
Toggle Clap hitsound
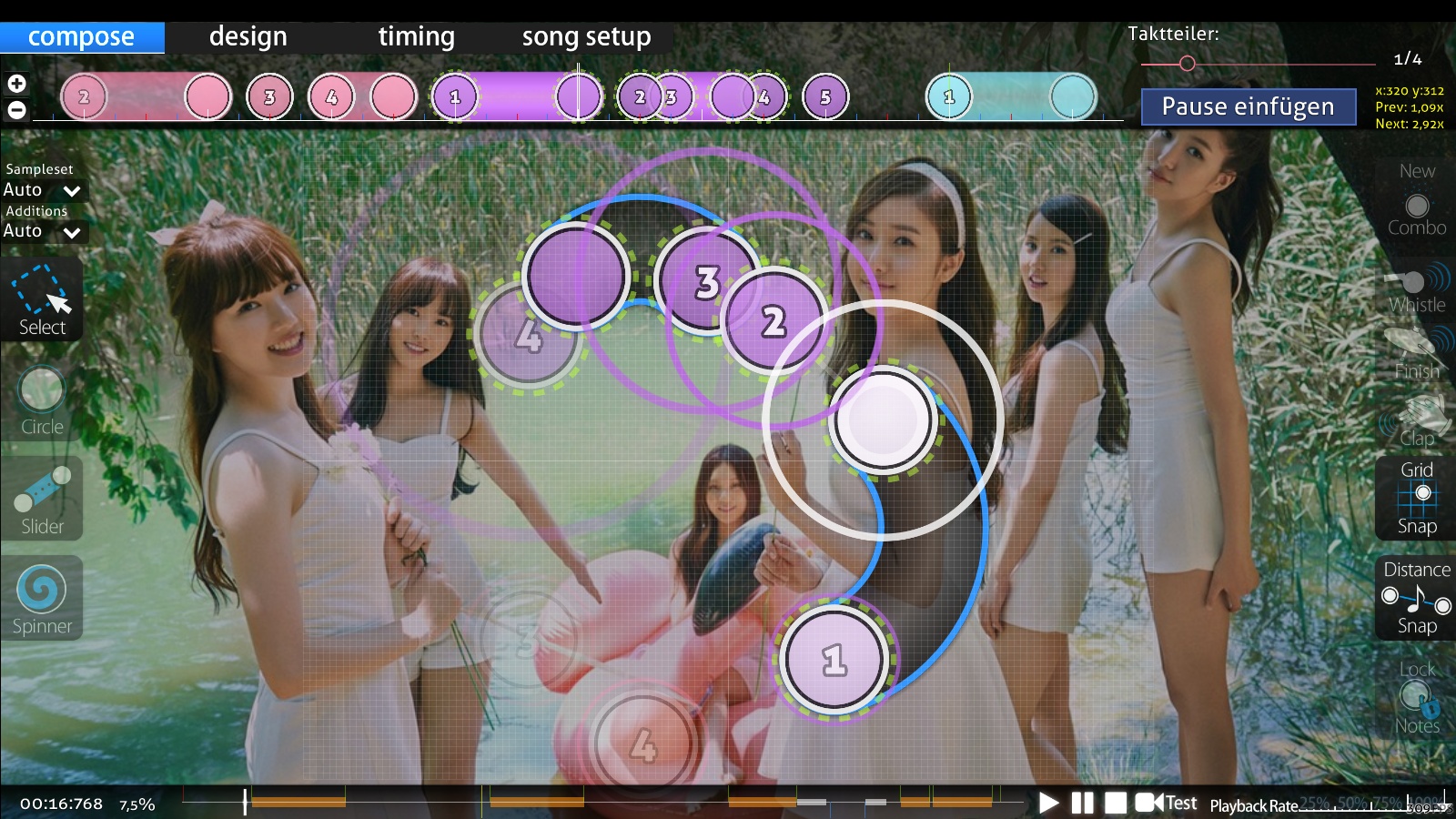coord(1416,421)
